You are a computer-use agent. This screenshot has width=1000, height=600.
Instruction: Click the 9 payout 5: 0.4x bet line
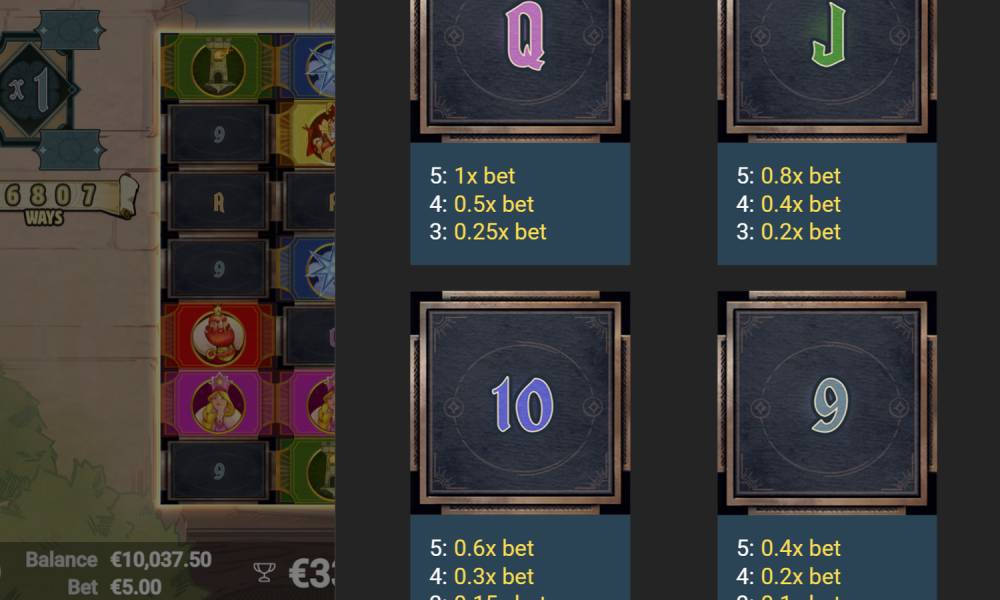788,548
